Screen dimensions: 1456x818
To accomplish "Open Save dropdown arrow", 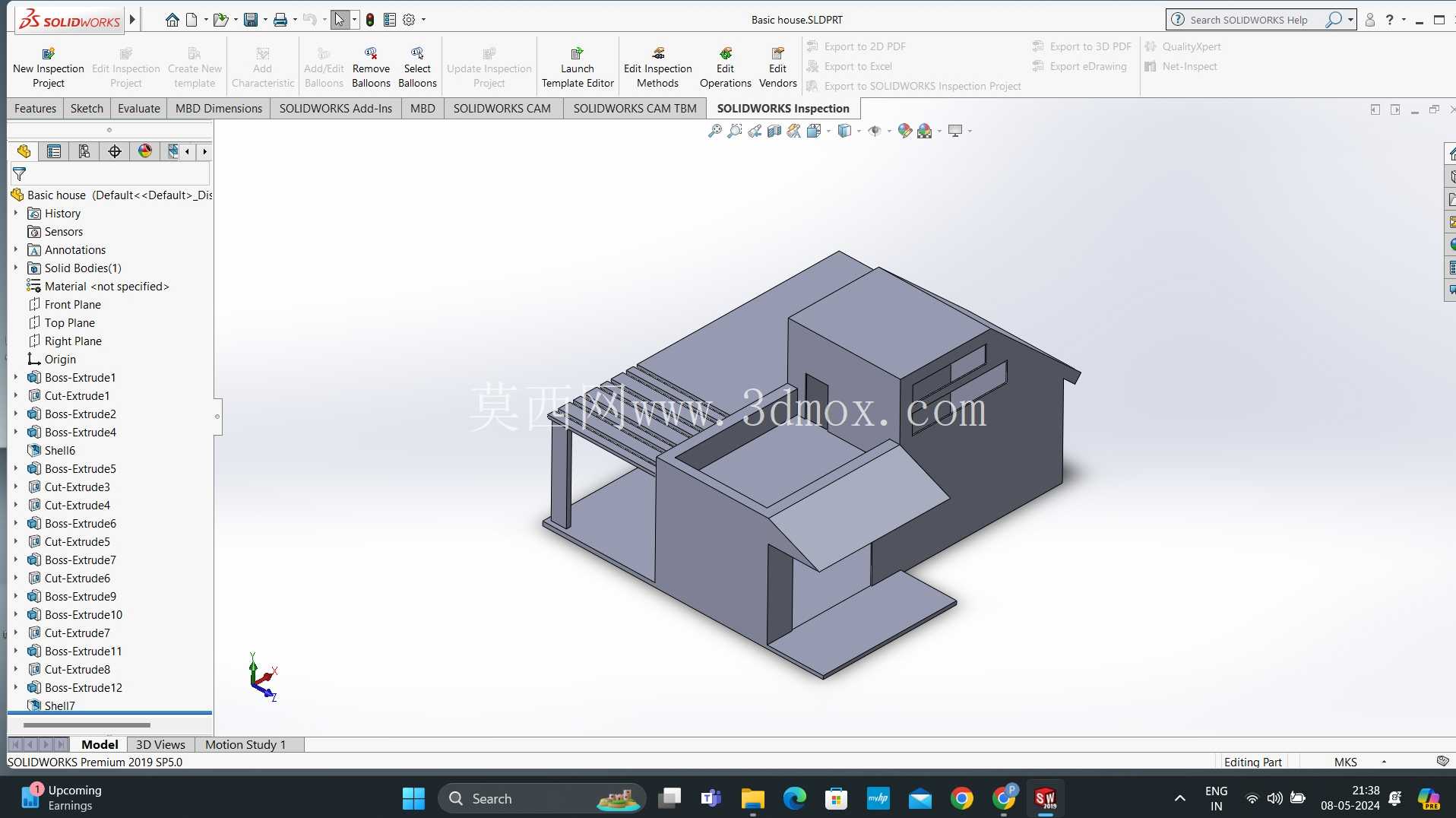I will (265, 20).
